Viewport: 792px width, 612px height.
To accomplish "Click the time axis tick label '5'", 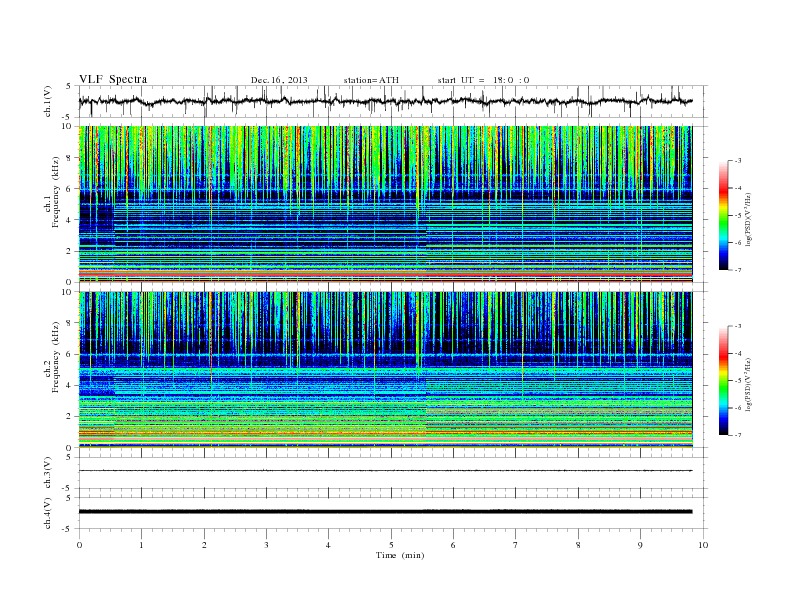I will tap(391, 545).
